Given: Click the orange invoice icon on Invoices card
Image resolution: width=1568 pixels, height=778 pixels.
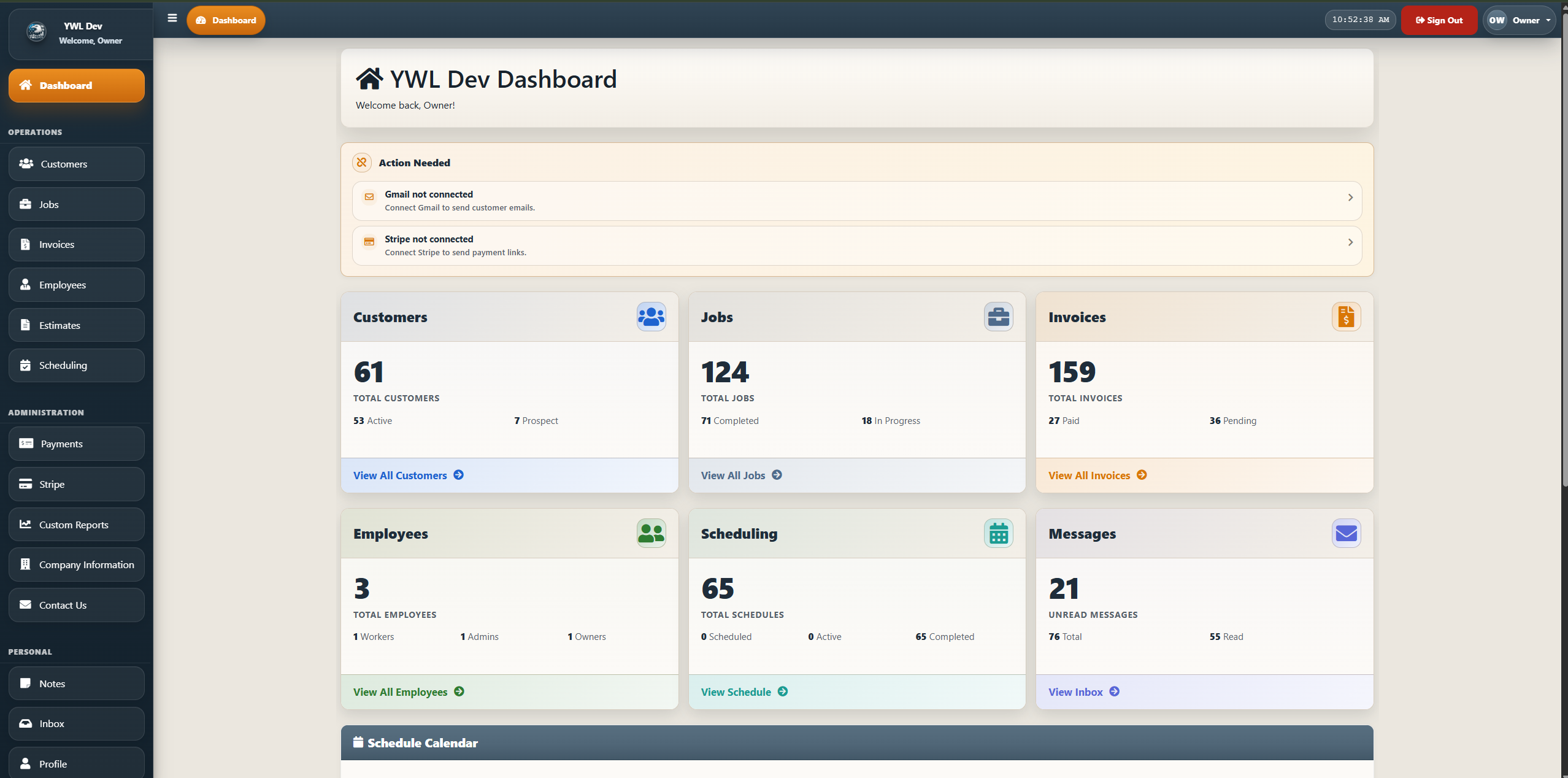Looking at the screenshot, I should [1346, 317].
